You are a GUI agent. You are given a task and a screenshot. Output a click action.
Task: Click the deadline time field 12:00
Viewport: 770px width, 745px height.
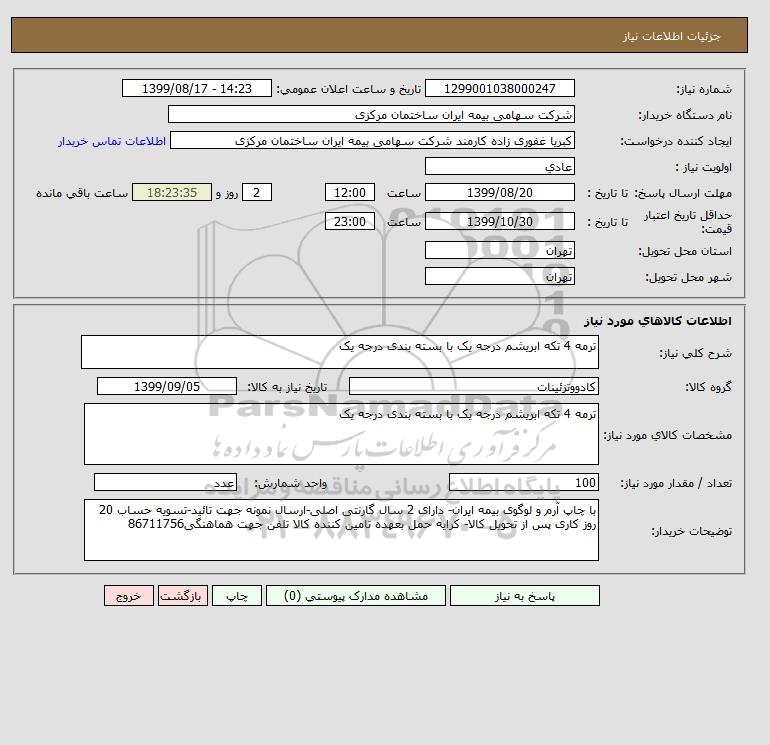350,193
